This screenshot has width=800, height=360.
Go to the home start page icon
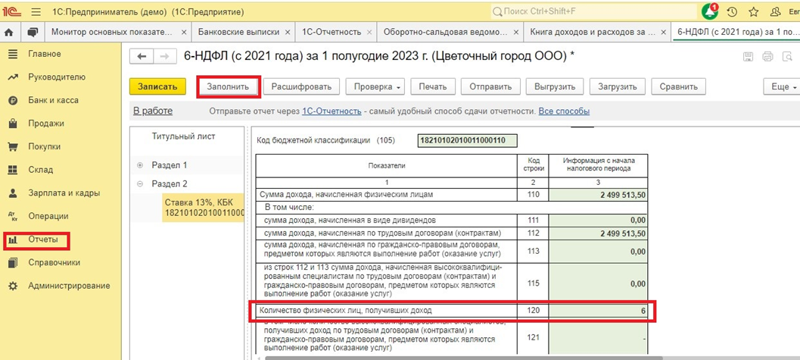9,32
